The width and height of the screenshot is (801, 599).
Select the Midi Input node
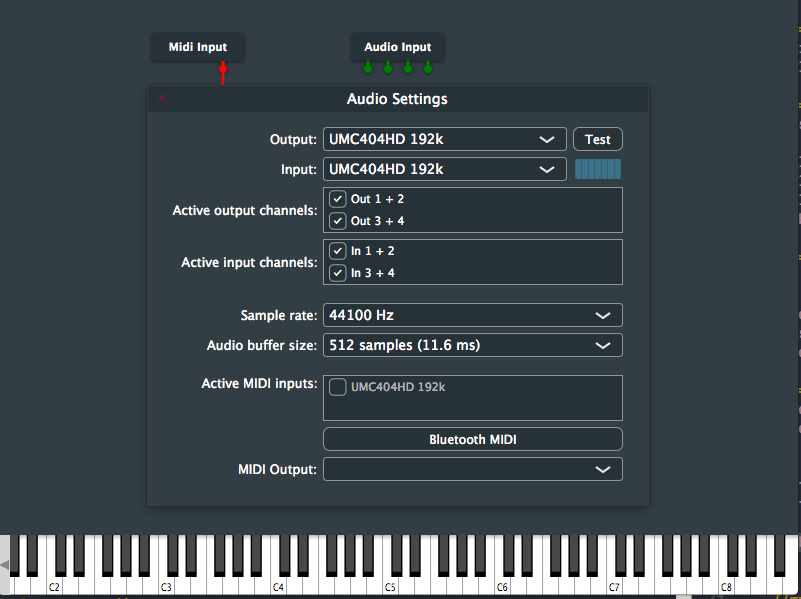tap(197, 47)
